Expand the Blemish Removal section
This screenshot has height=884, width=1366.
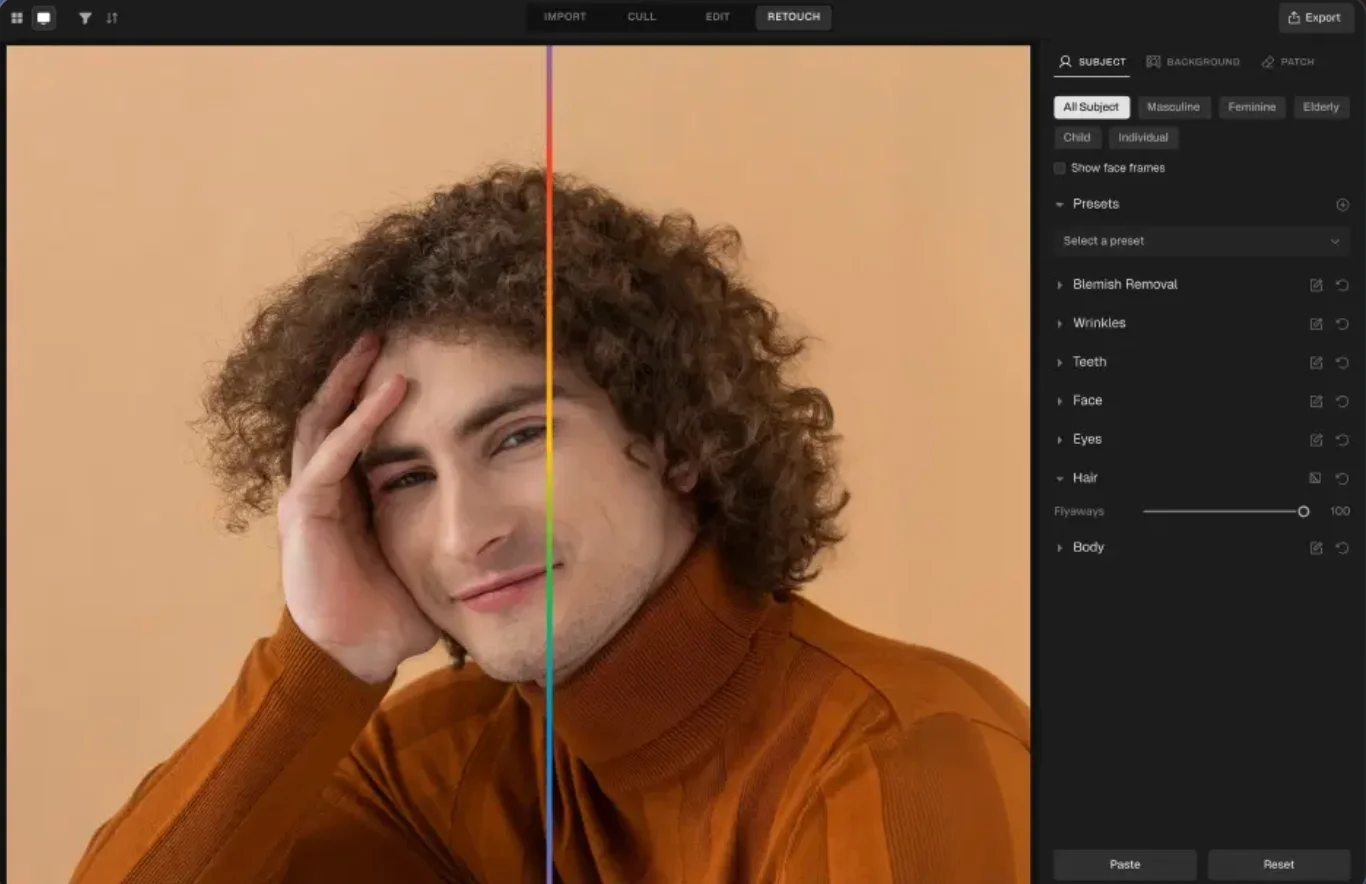coord(1059,285)
